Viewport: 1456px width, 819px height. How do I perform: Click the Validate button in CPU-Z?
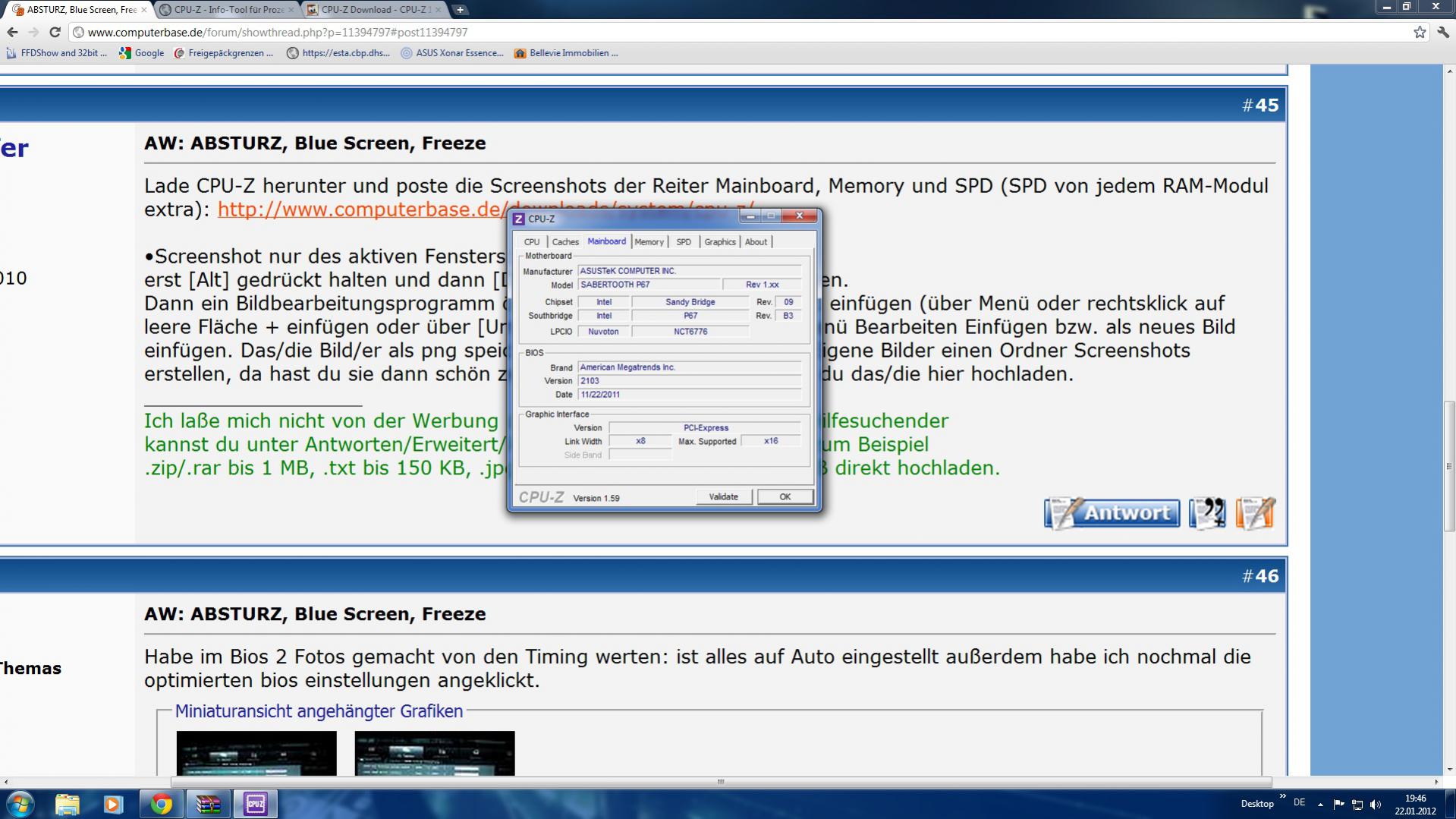click(x=724, y=496)
